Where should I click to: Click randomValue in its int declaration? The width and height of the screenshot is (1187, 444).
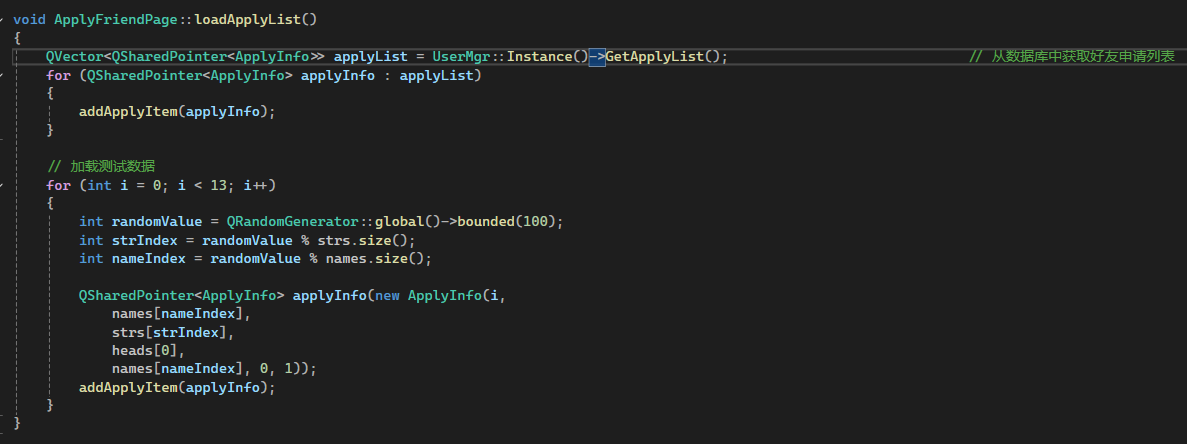point(157,222)
